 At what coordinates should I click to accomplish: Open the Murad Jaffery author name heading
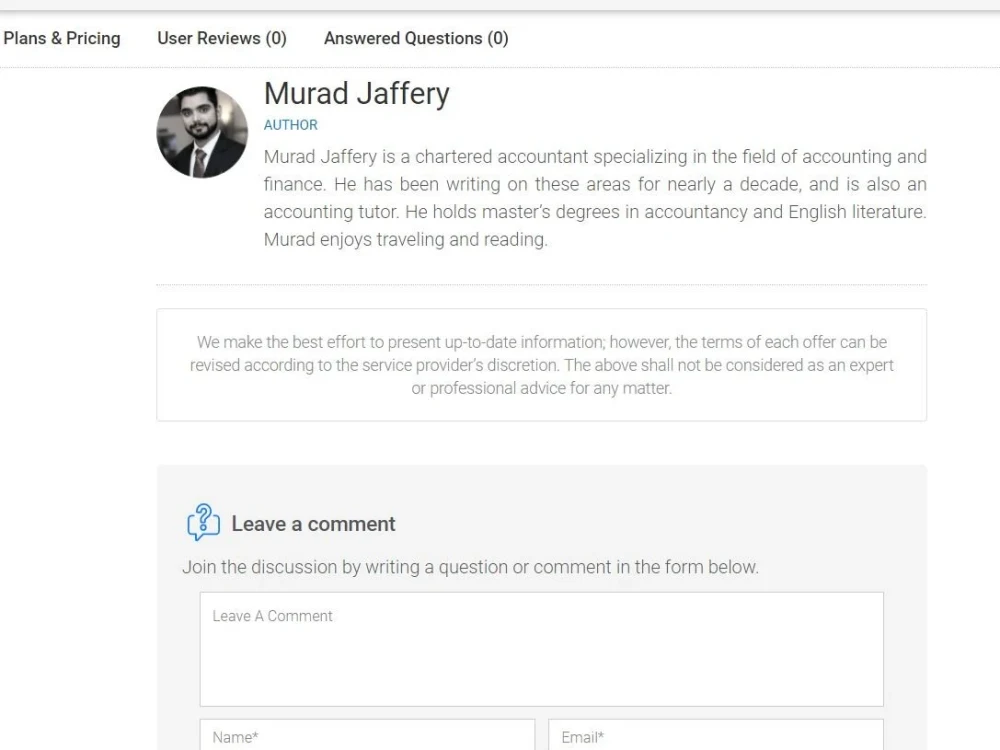click(x=357, y=93)
